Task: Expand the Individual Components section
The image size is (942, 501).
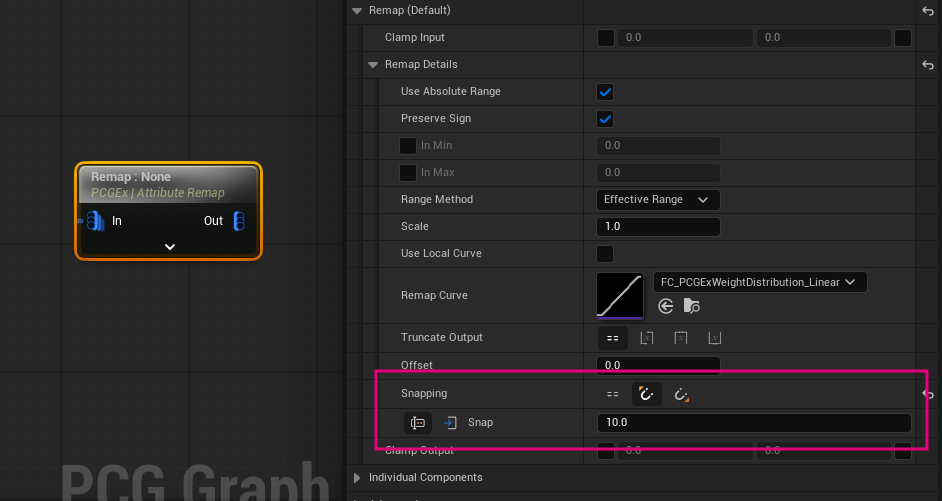Action: (x=358, y=478)
